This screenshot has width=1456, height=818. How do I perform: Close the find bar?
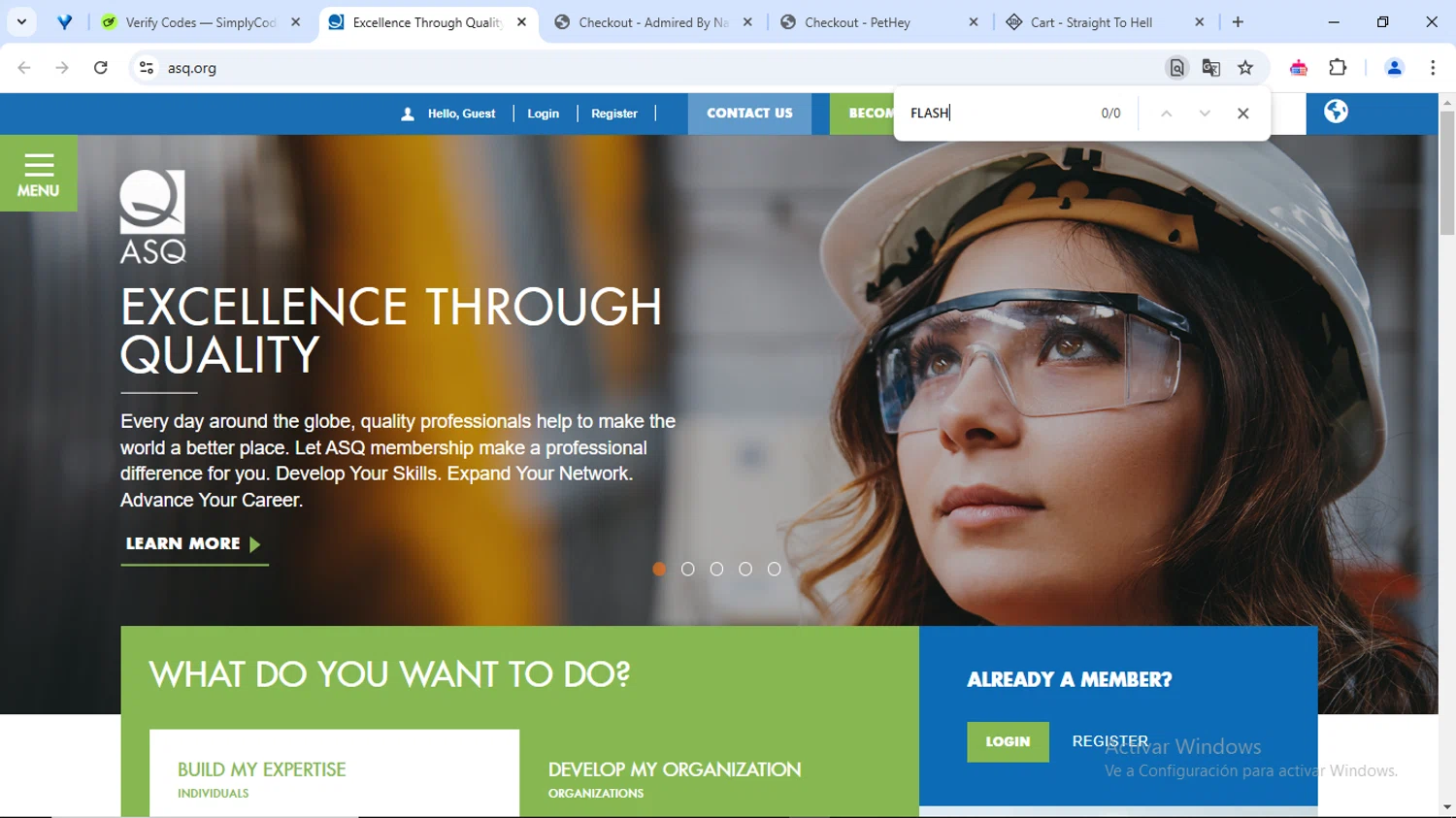tap(1242, 114)
